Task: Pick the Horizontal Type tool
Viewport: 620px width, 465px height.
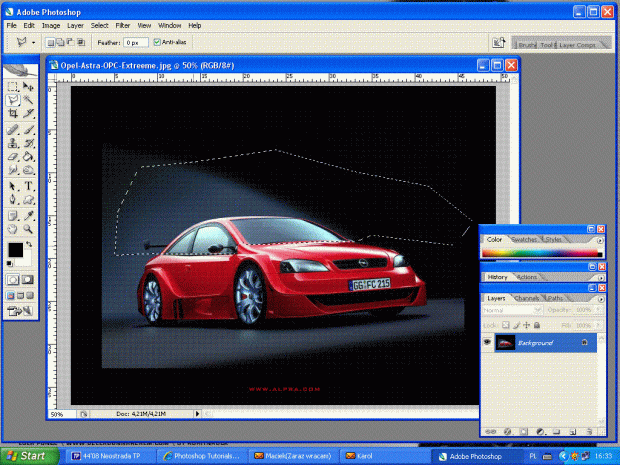Action: pyautogui.click(x=29, y=185)
